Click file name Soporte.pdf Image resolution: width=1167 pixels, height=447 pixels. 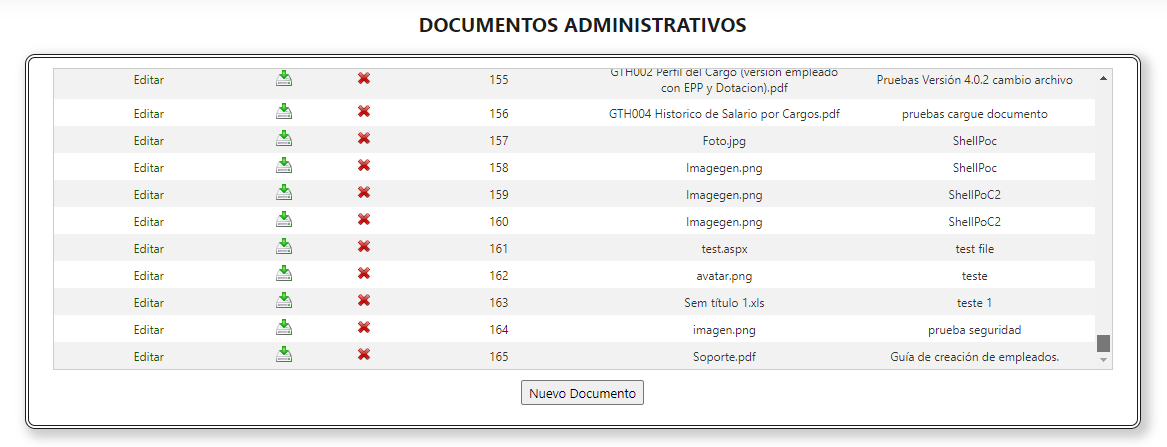click(724, 356)
